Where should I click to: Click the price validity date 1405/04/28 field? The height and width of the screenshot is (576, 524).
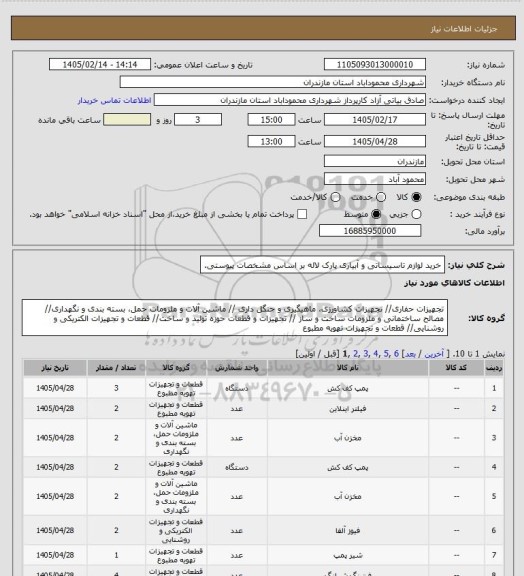point(375,141)
